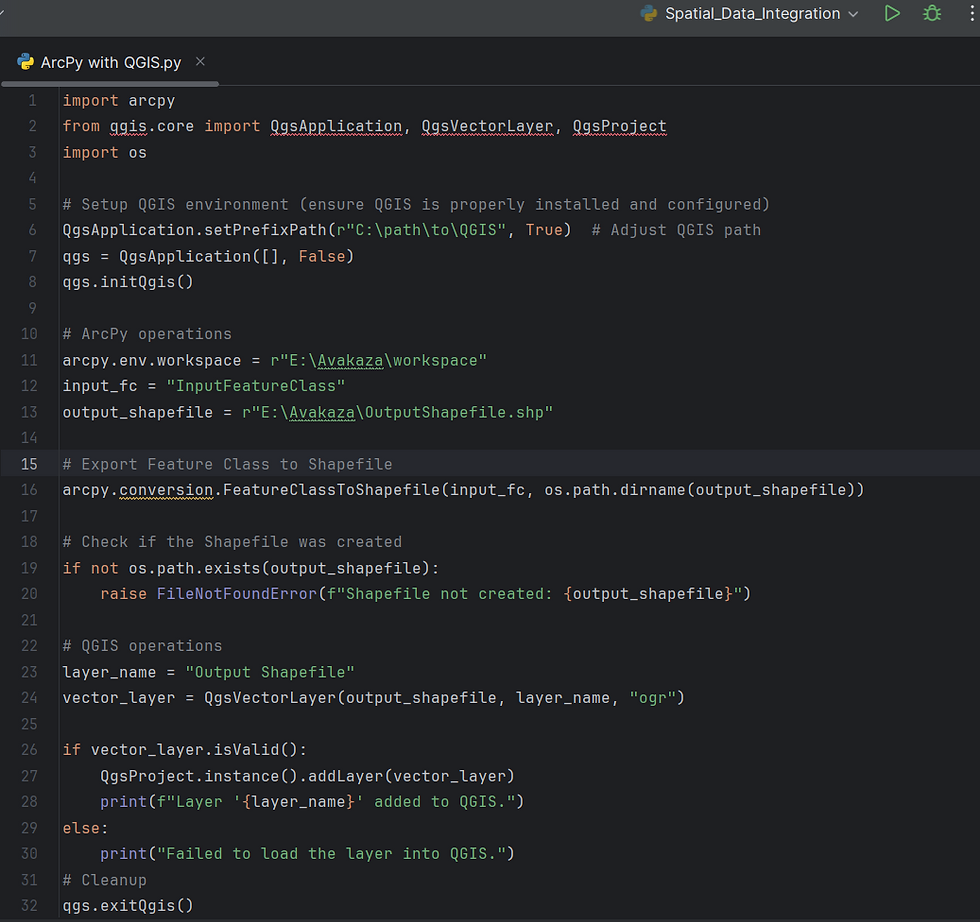Close the ArcPy with QGIS.py tab
This screenshot has height=922, width=980.
click(199, 61)
